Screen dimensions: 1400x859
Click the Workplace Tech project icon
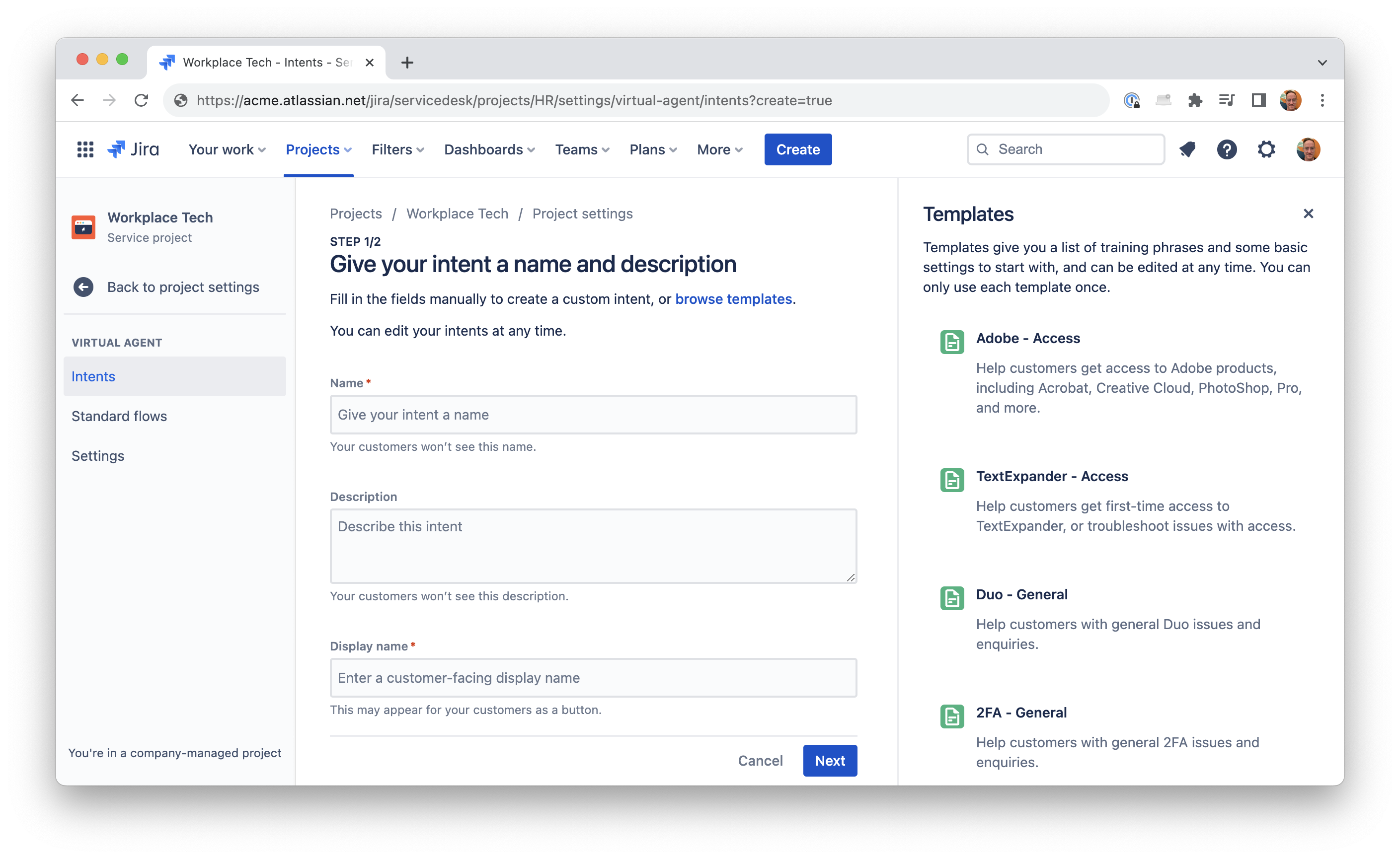(83, 227)
